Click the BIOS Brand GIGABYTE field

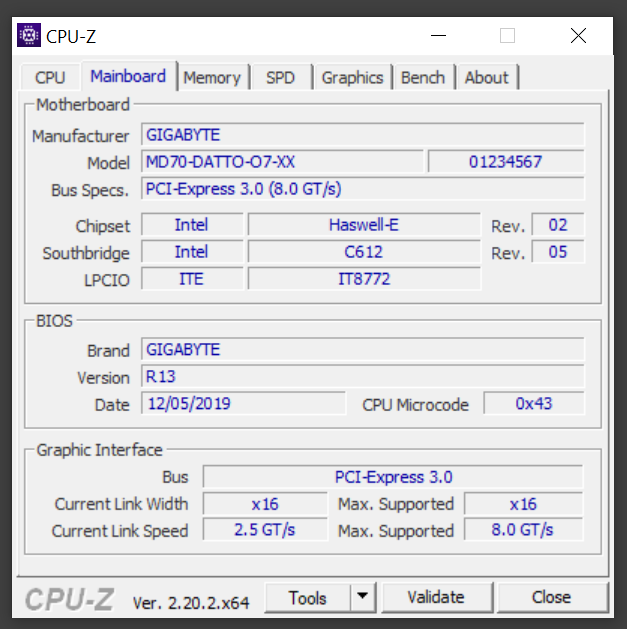click(x=363, y=349)
